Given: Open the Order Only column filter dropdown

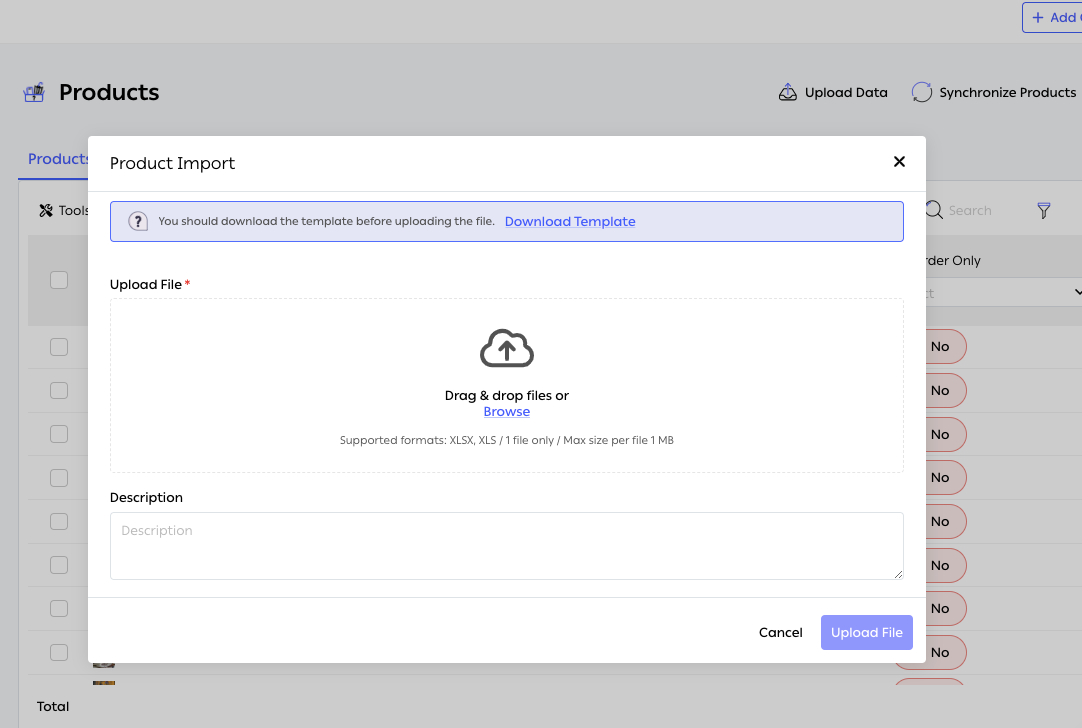Looking at the screenshot, I should click(1004, 293).
